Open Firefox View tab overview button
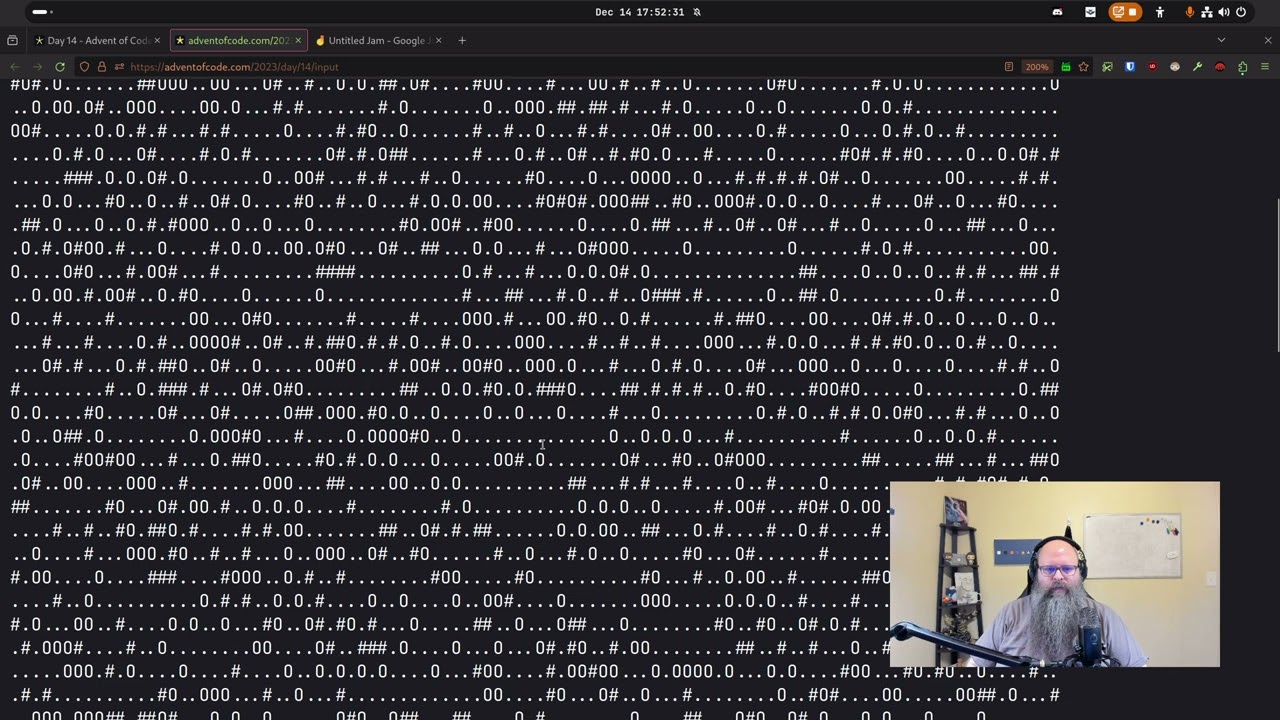The width and height of the screenshot is (1280, 720). click(x=12, y=40)
